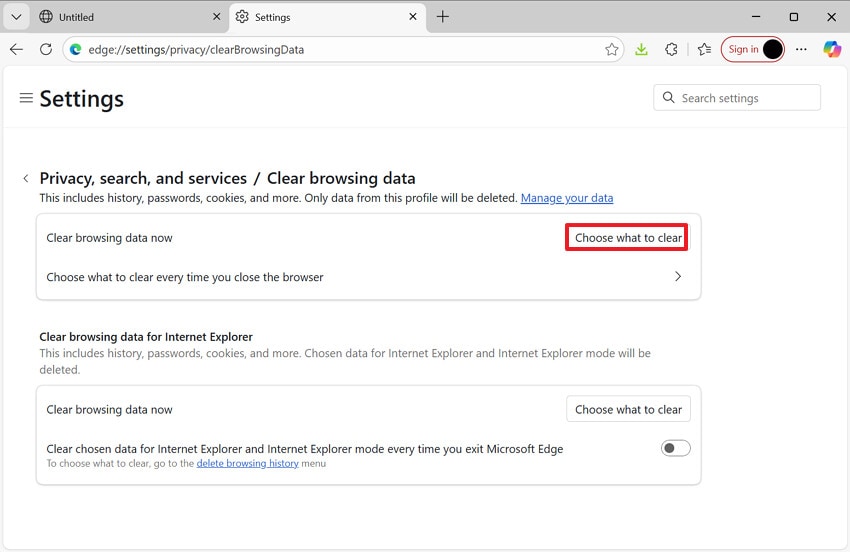The image size is (850, 552).
Task: Open the Settings and more ellipsis menu
Action: coord(801,49)
